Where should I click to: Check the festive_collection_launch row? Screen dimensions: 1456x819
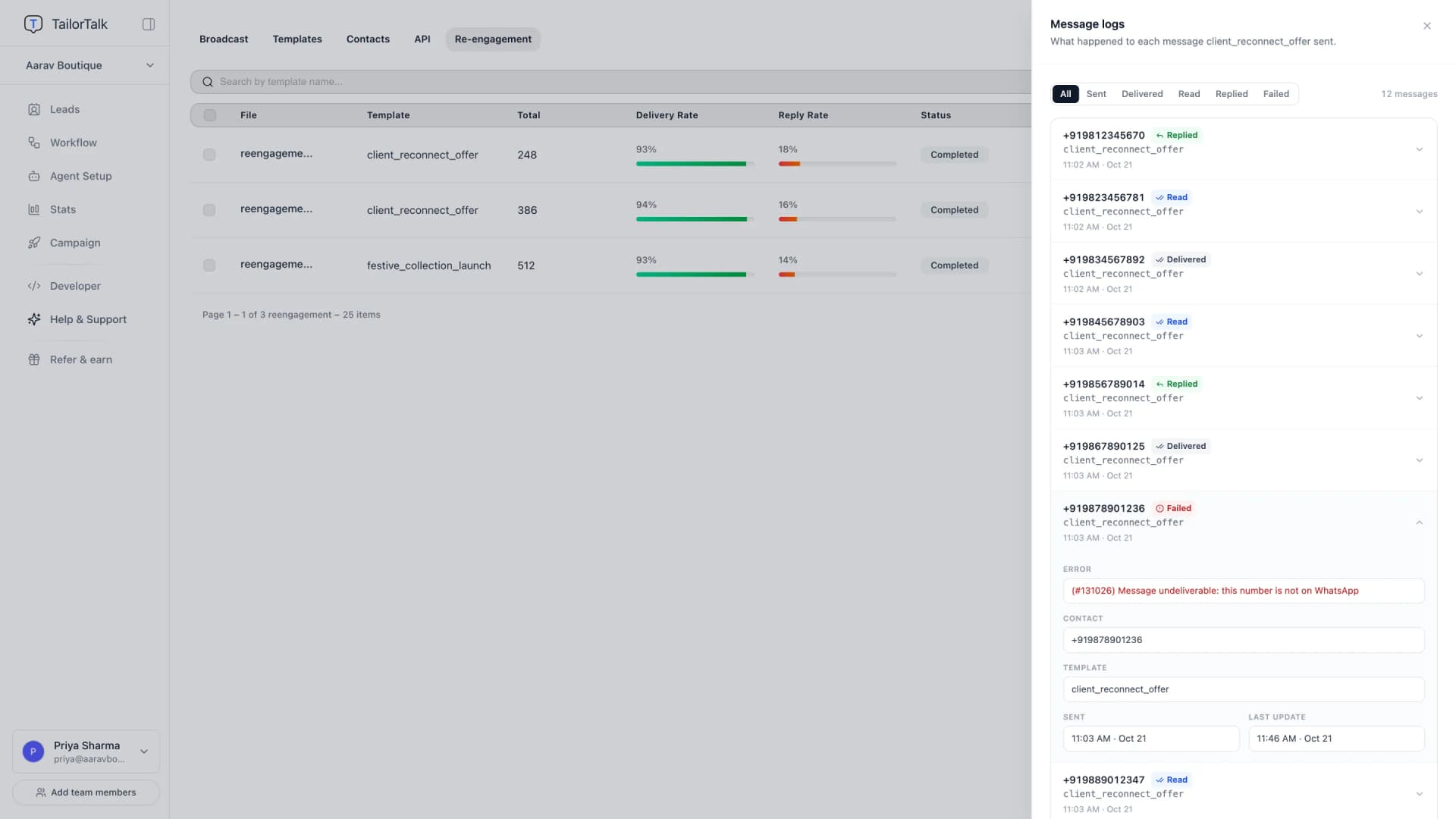209,265
